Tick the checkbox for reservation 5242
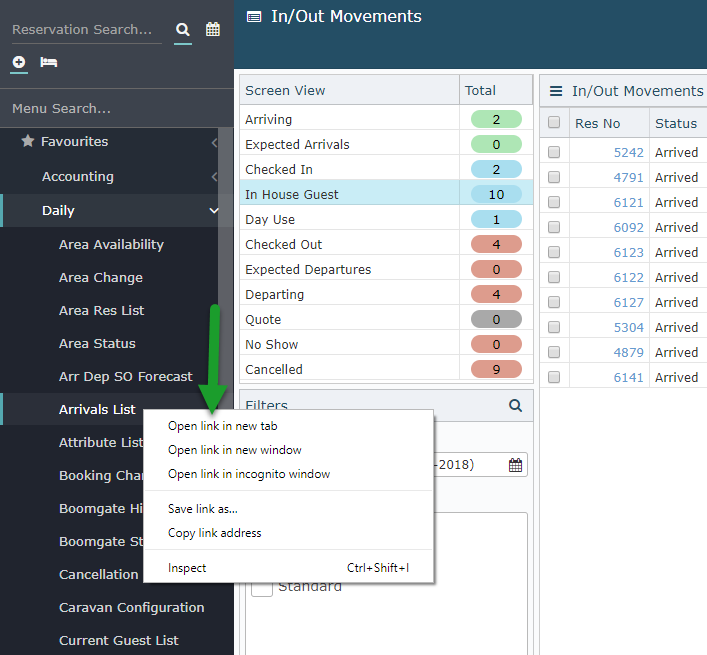 coord(554,152)
